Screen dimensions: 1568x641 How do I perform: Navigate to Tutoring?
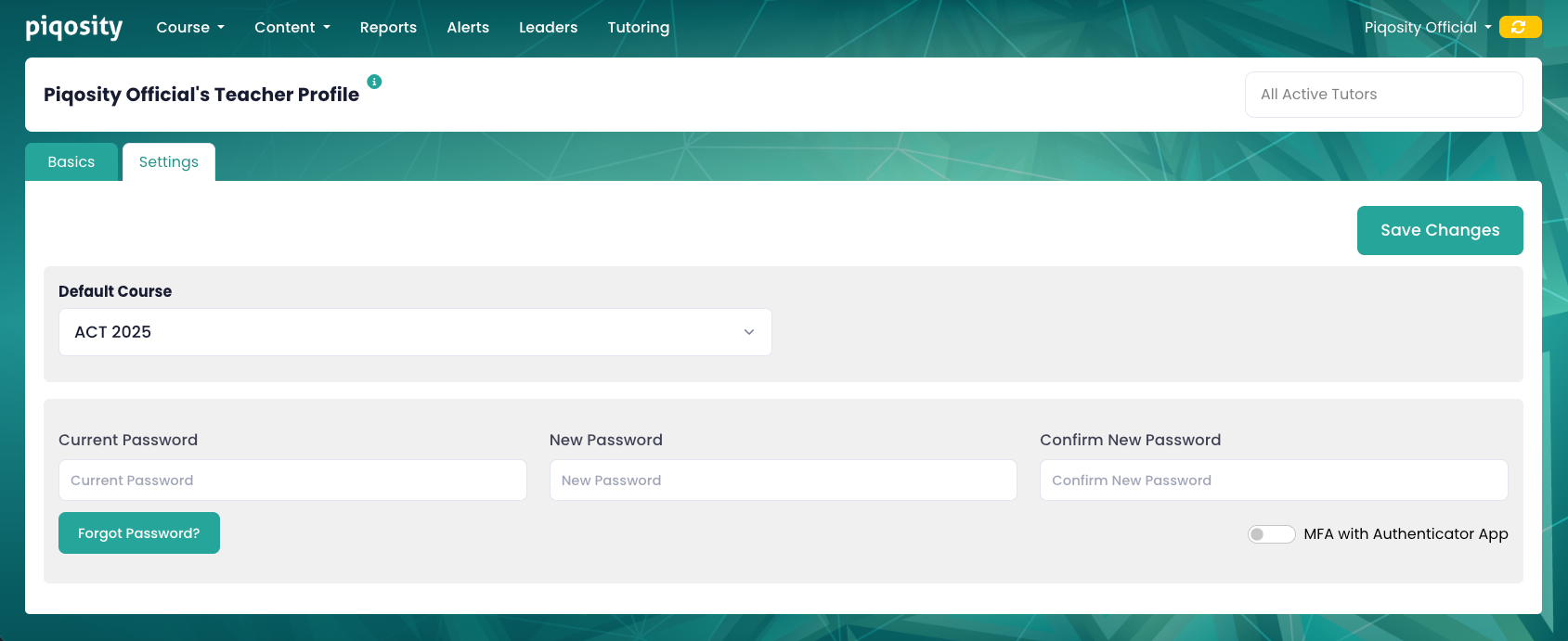pyautogui.click(x=638, y=28)
